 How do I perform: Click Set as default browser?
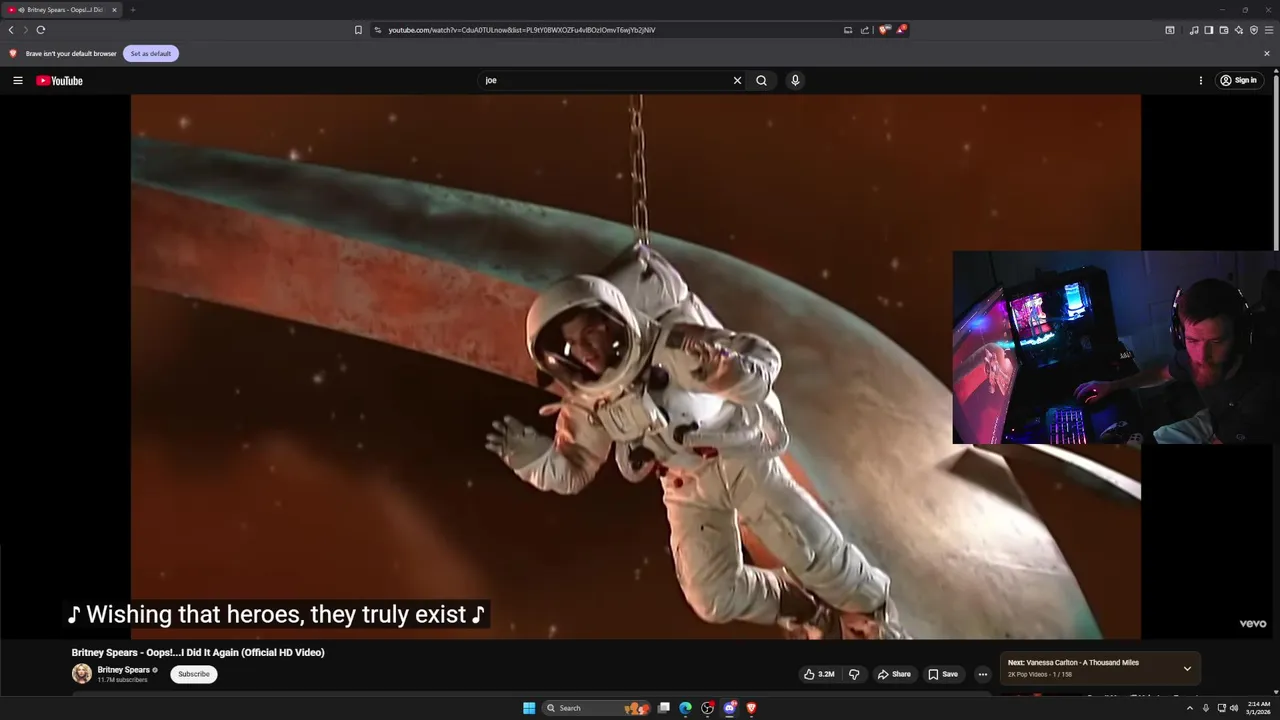click(151, 53)
